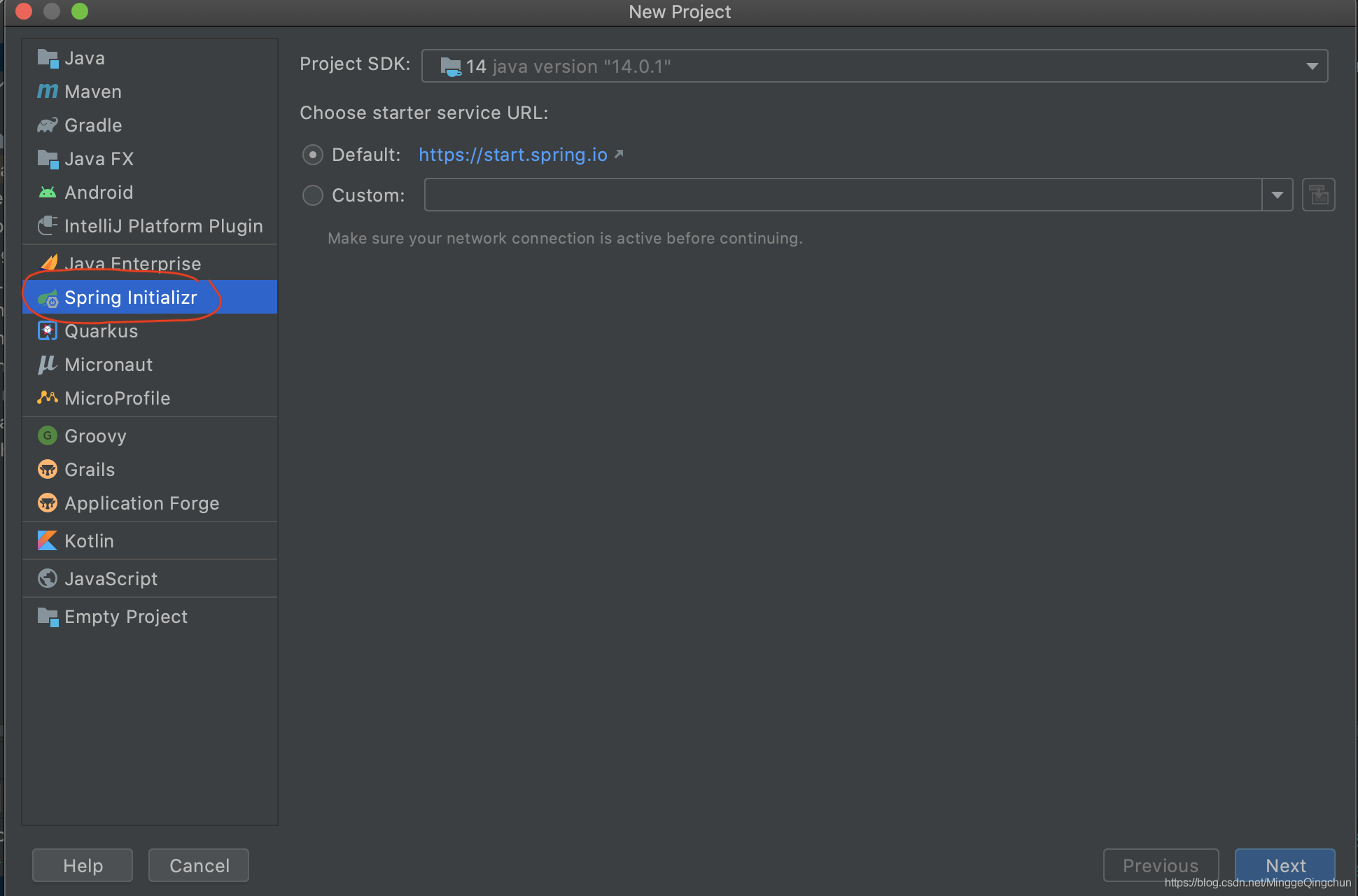The width and height of the screenshot is (1358, 896).
Task: Expand the Custom URL history dropdown arrow
Action: [1277, 195]
